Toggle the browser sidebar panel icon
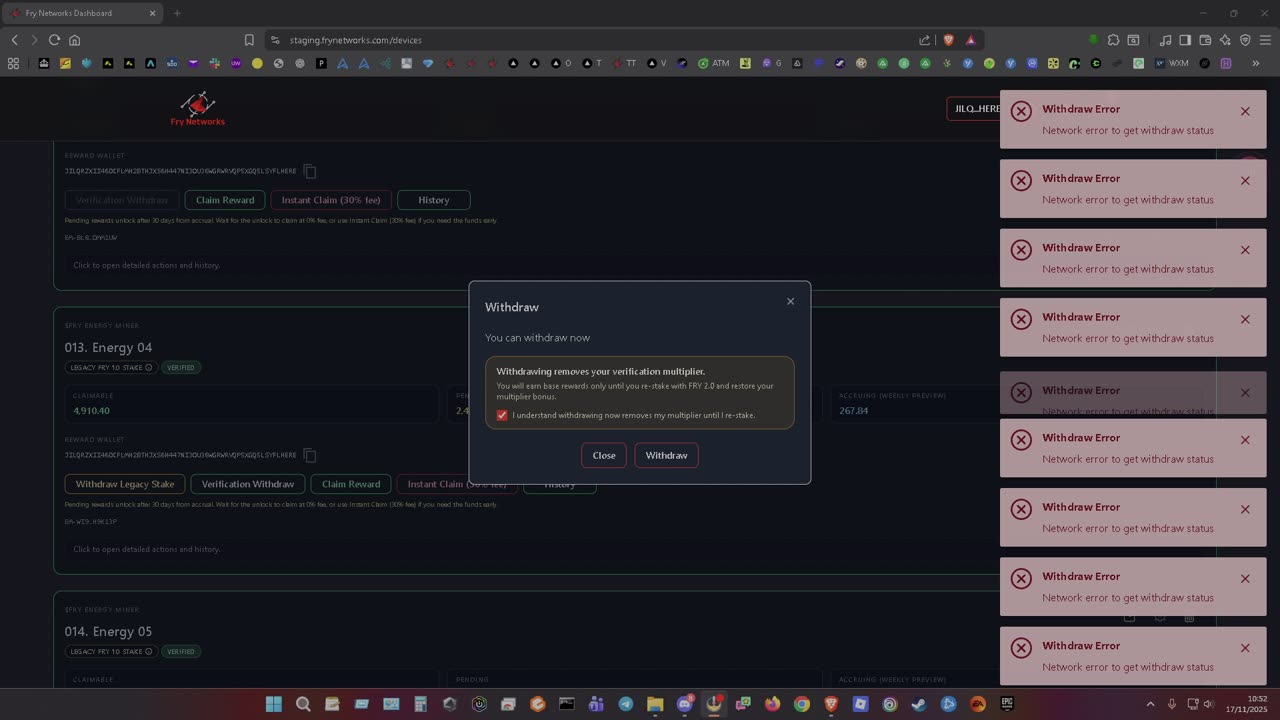Screen dimensions: 1280x720 pos(1185,40)
